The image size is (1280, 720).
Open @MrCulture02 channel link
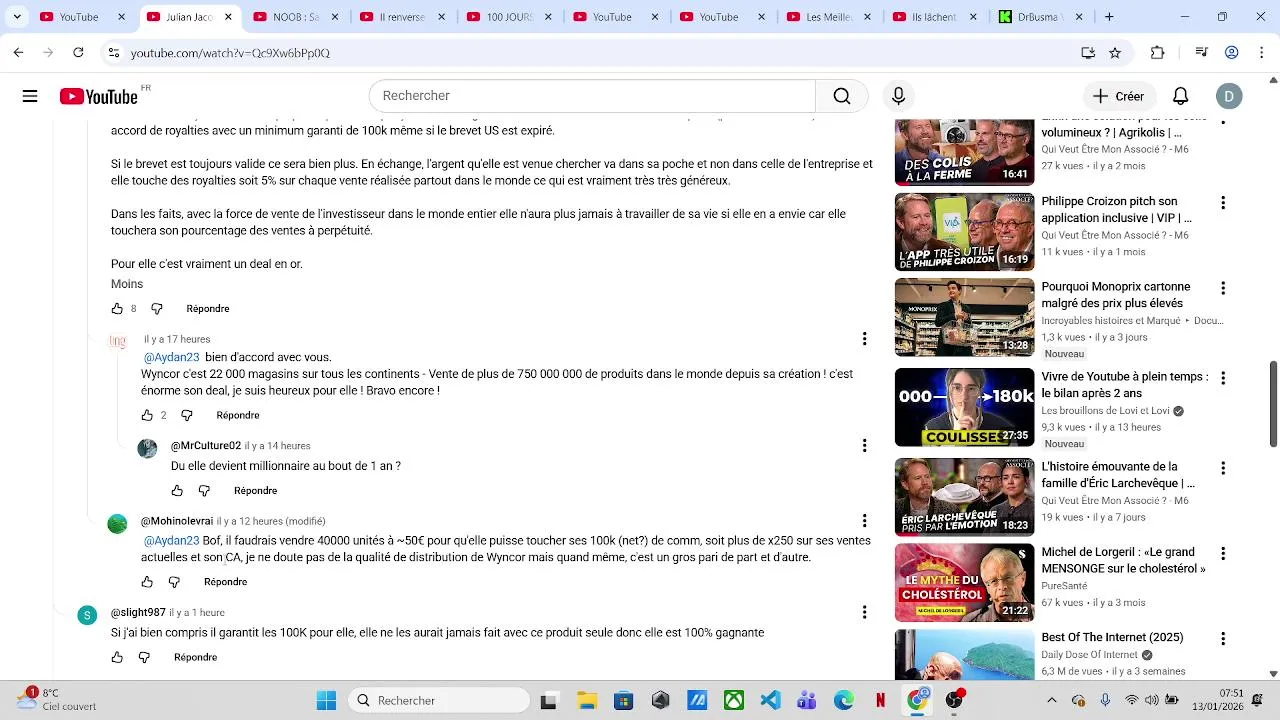coord(206,446)
